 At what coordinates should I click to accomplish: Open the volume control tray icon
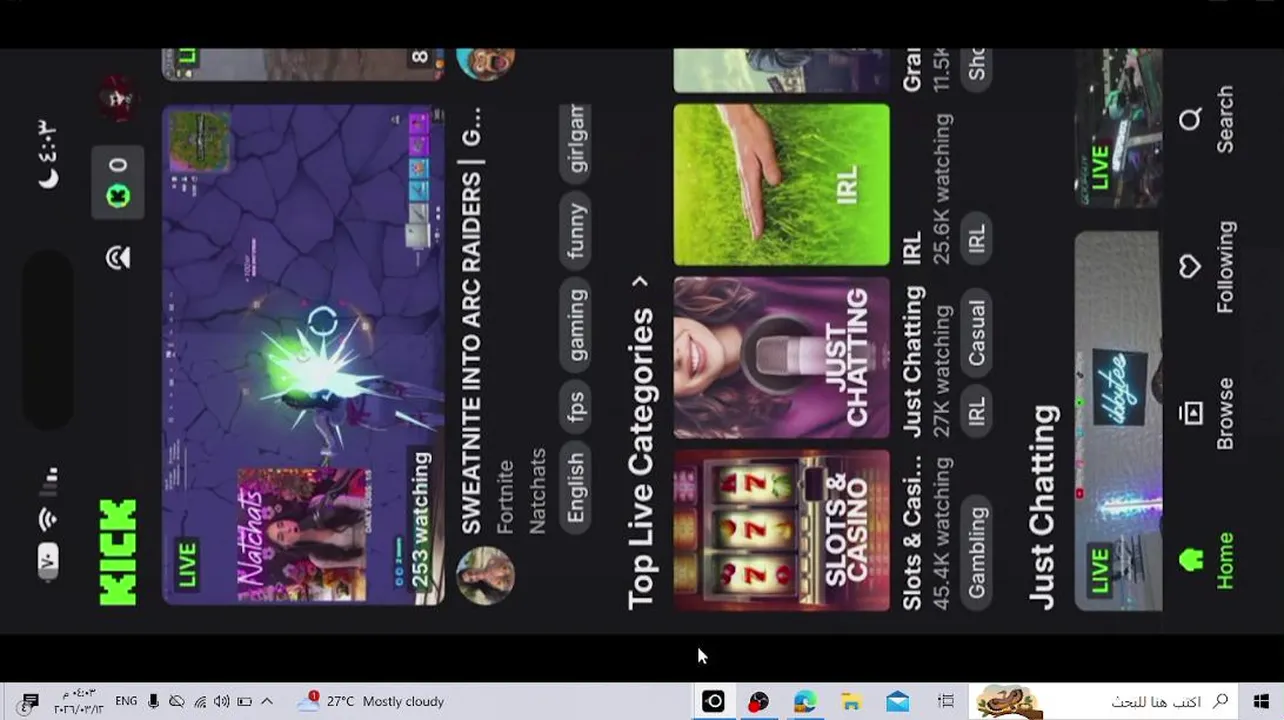(x=221, y=701)
